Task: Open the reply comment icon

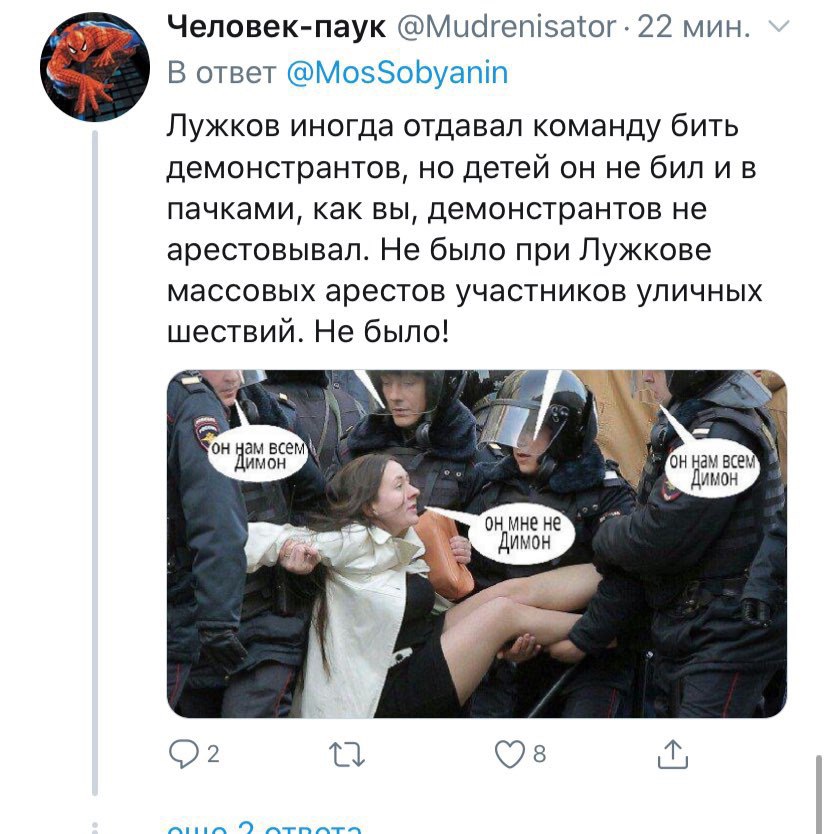Action: click(183, 754)
